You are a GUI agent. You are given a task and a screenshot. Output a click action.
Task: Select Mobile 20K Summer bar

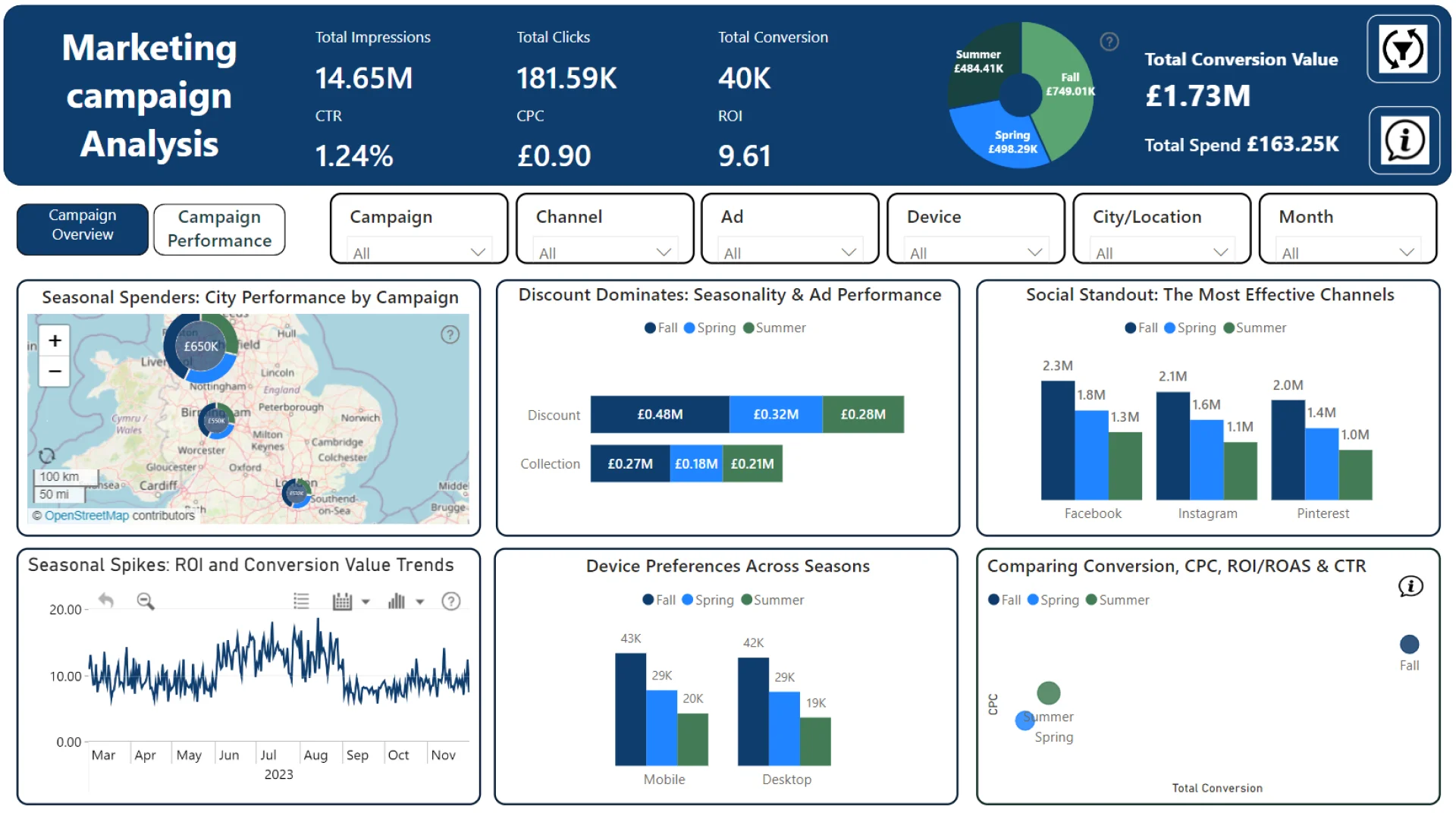pyautogui.click(x=692, y=739)
